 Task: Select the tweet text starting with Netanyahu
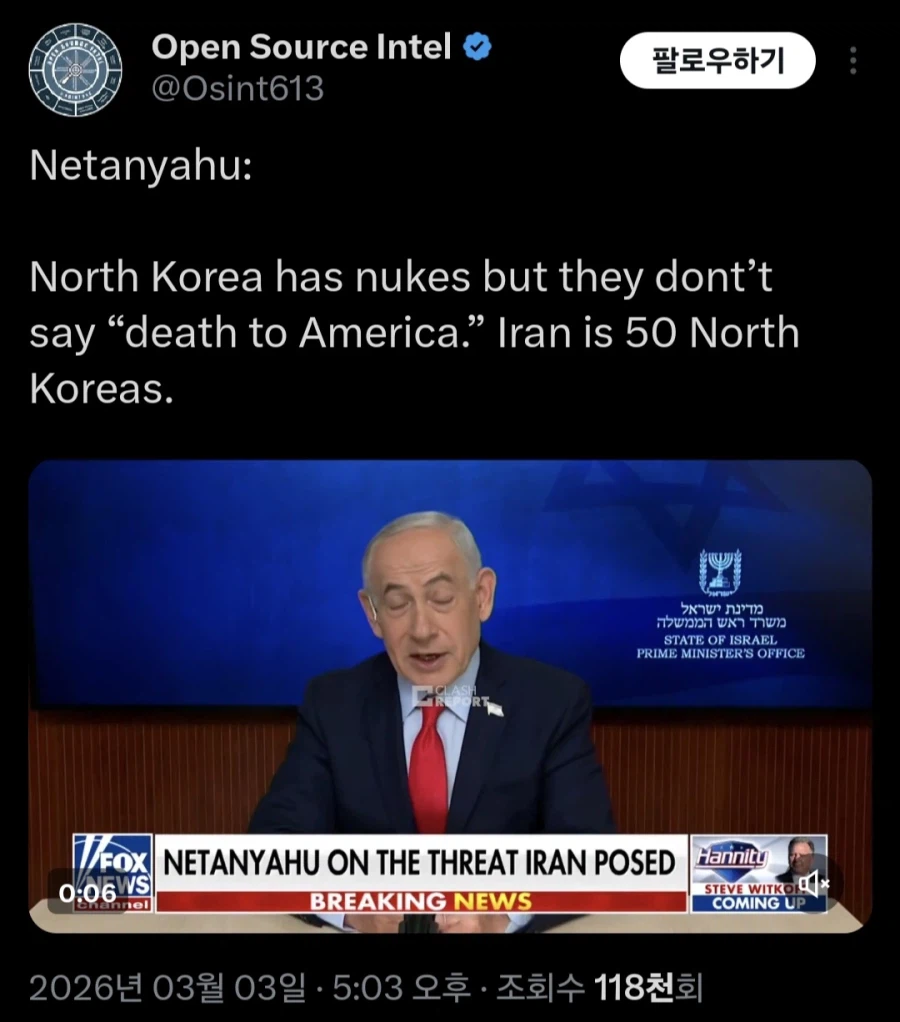(x=414, y=278)
